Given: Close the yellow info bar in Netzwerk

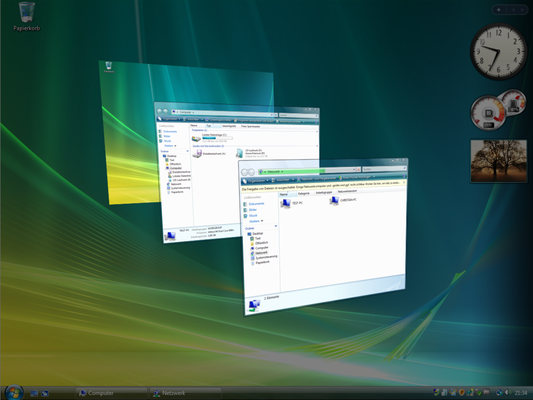Looking at the screenshot, I should [404, 182].
